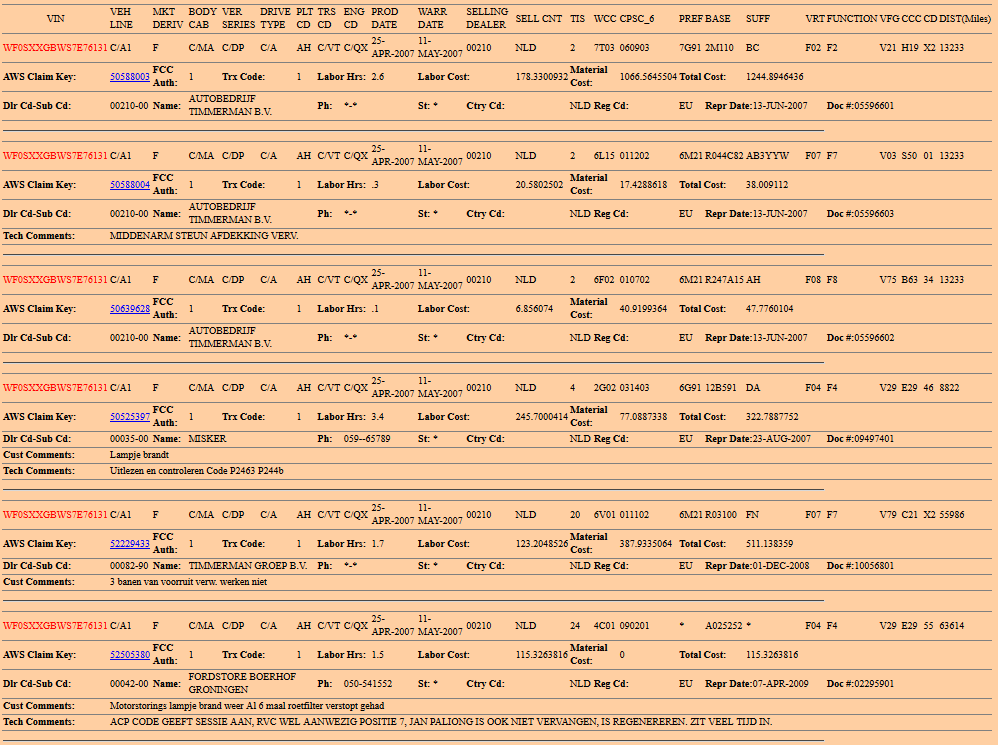
Task: Select claim key link 52505380
Action: 130,655
